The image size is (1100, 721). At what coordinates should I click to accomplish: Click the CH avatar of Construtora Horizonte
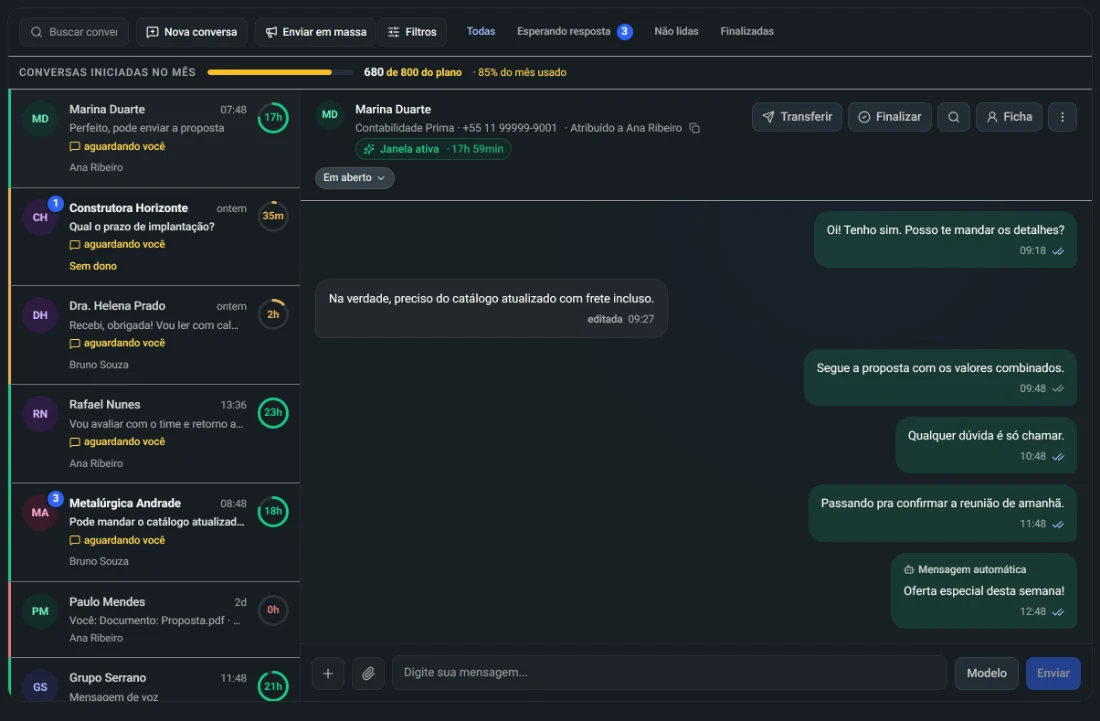pyautogui.click(x=40, y=217)
